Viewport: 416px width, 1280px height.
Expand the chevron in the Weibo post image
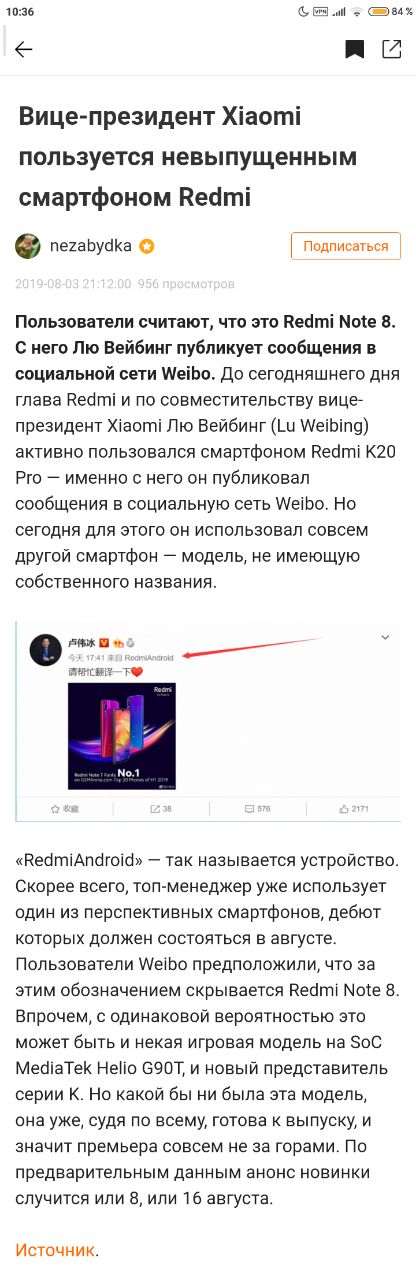(x=385, y=637)
